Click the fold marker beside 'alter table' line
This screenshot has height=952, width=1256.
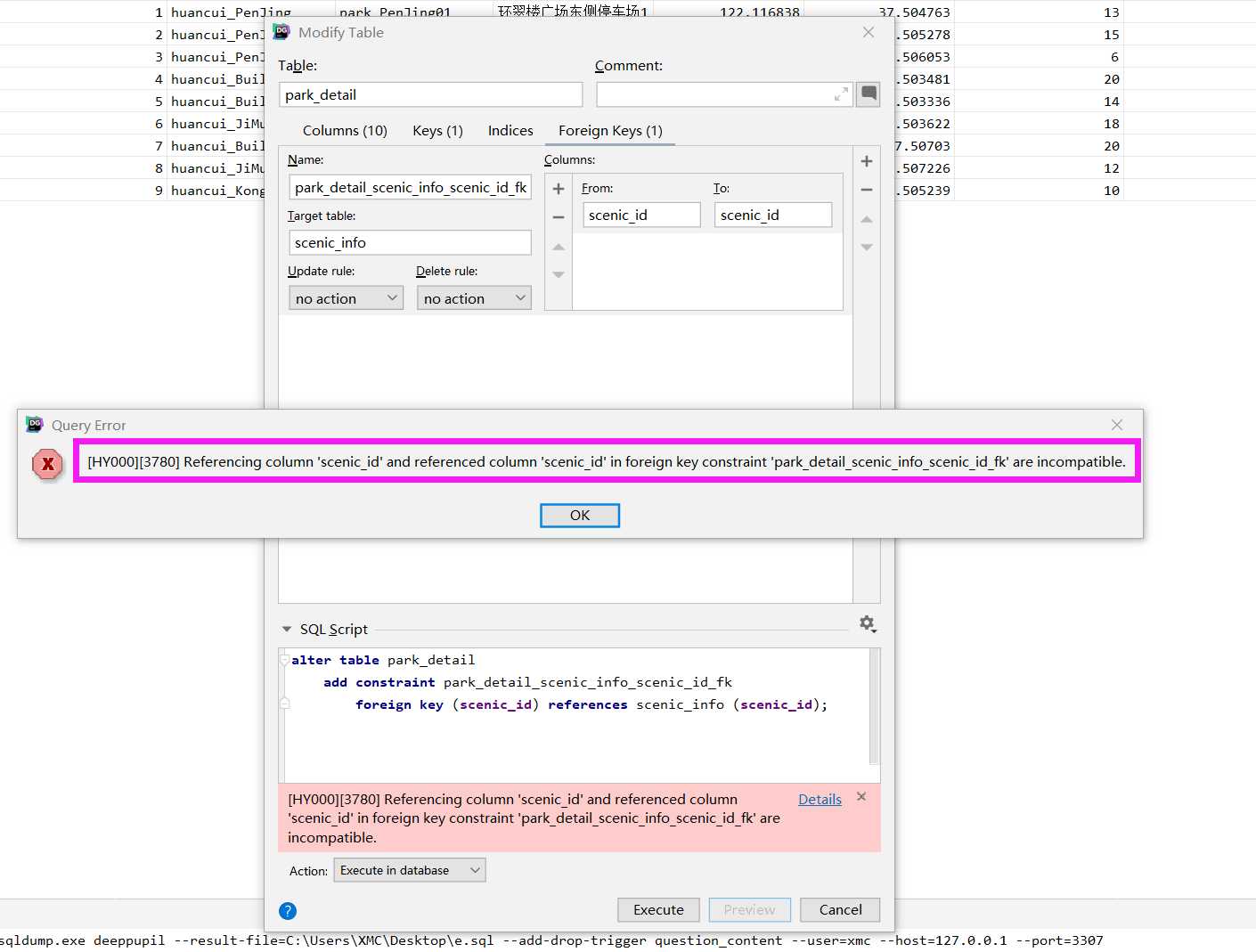(285, 660)
